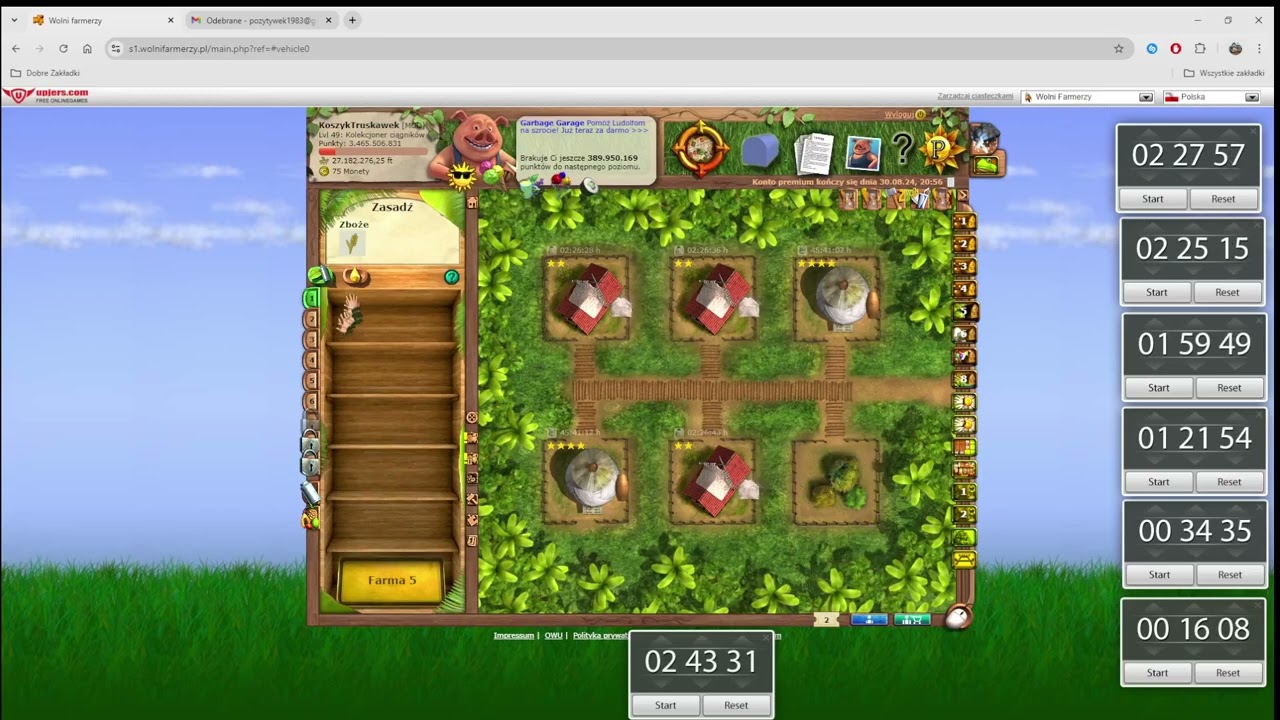Reset the 01 21 54 timer
The width and height of the screenshot is (1280, 720).
coord(1229,482)
